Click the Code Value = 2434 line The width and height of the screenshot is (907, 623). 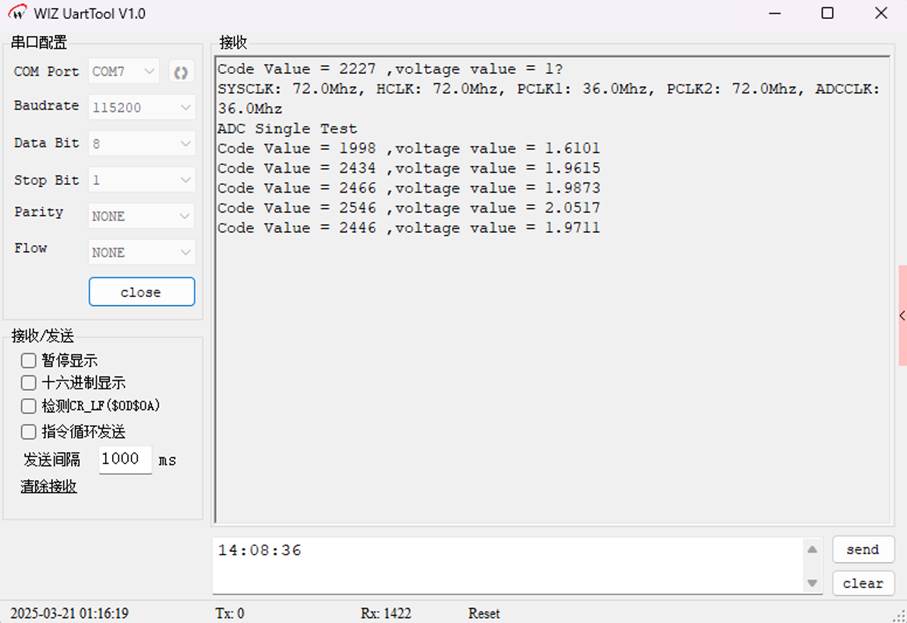409,168
